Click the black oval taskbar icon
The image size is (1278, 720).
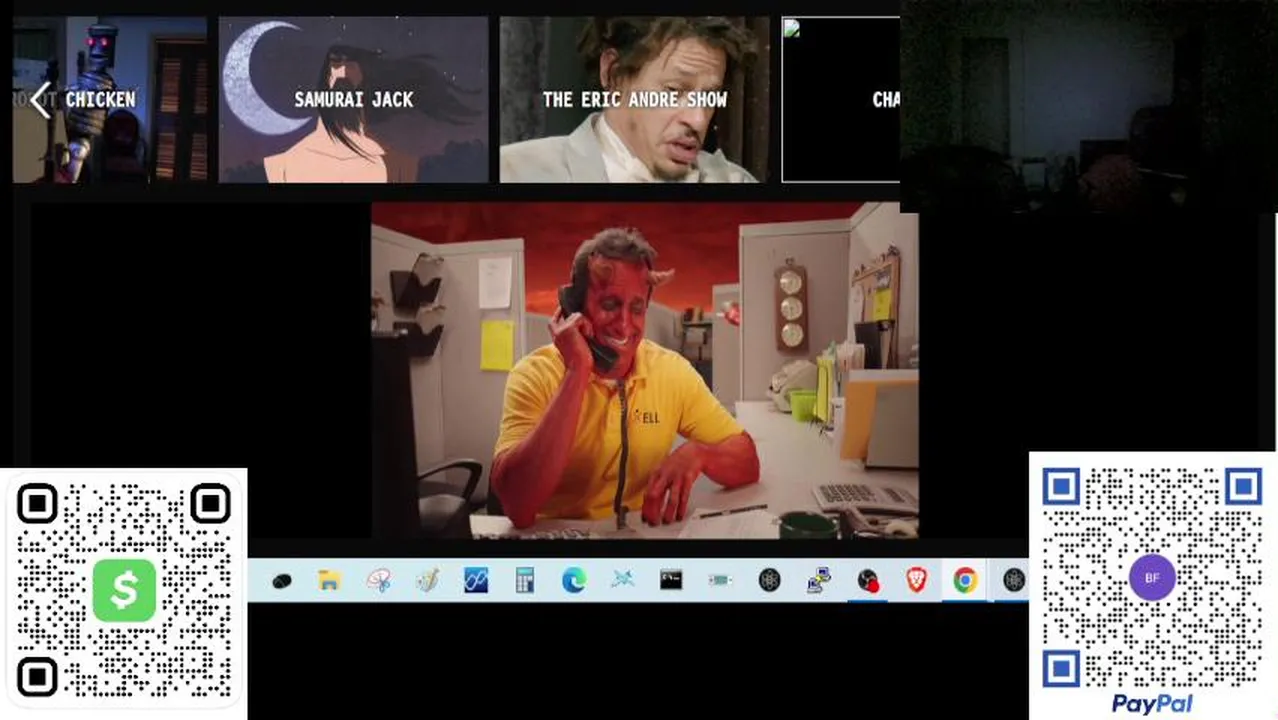point(281,580)
